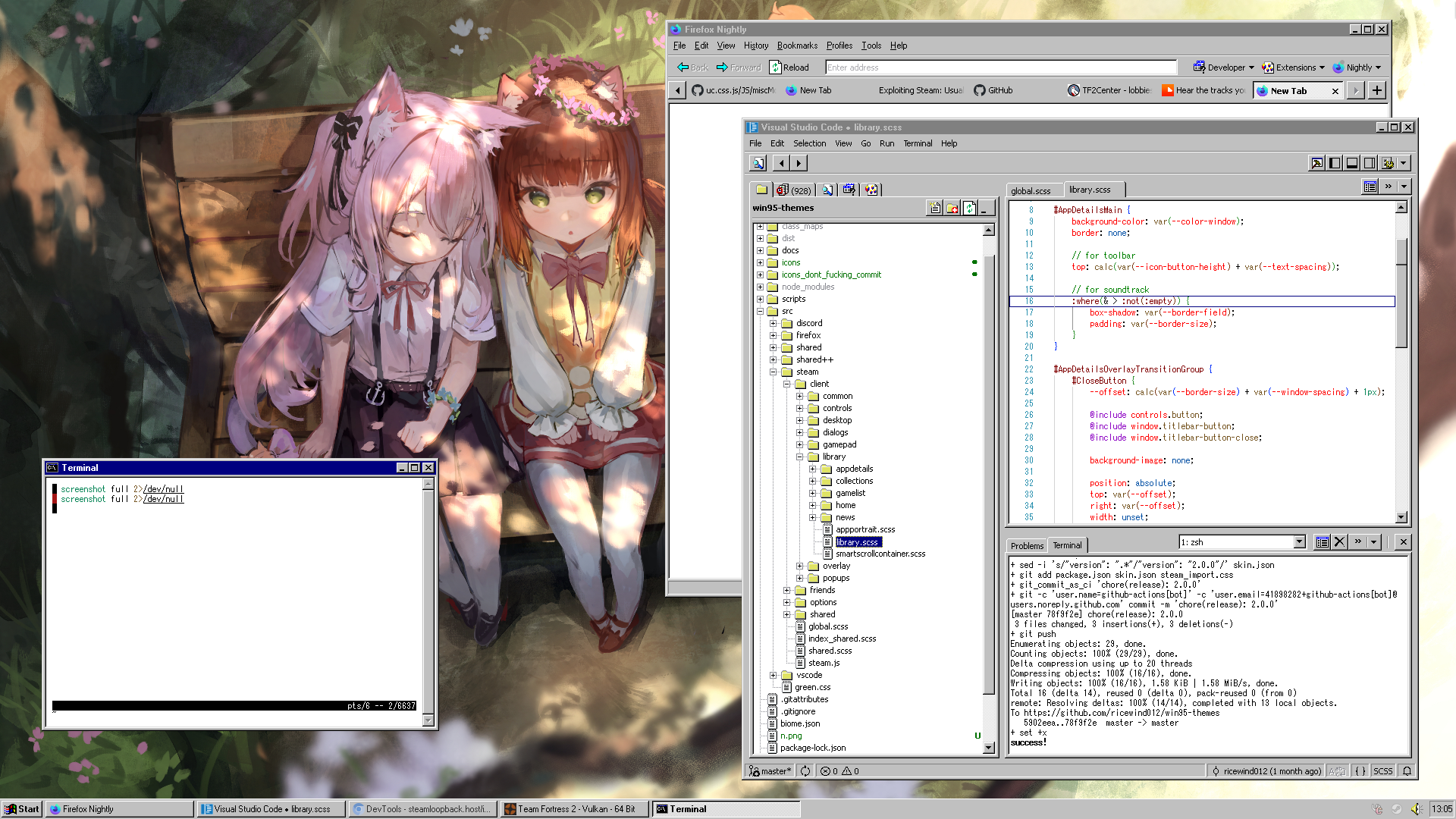Expand the node_modules folder

[x=760, y=287]
